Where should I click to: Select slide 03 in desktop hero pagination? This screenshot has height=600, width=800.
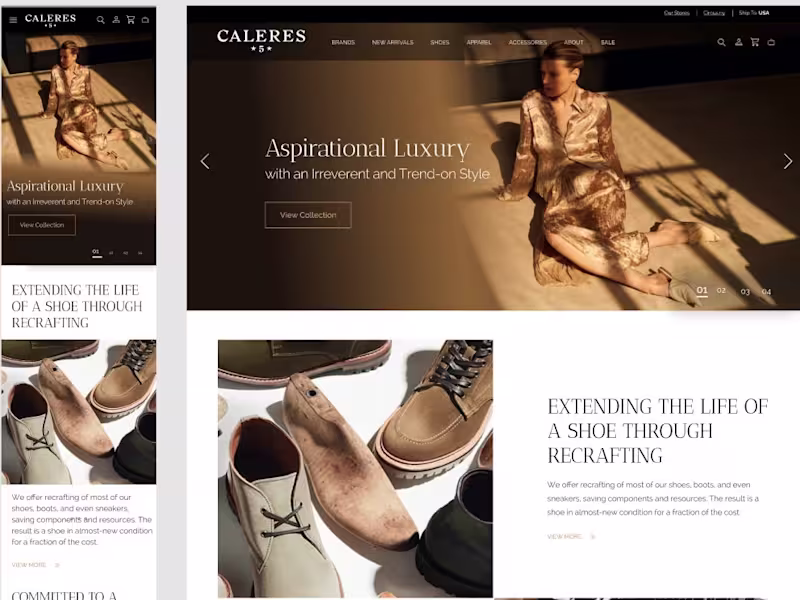point(745,292)
